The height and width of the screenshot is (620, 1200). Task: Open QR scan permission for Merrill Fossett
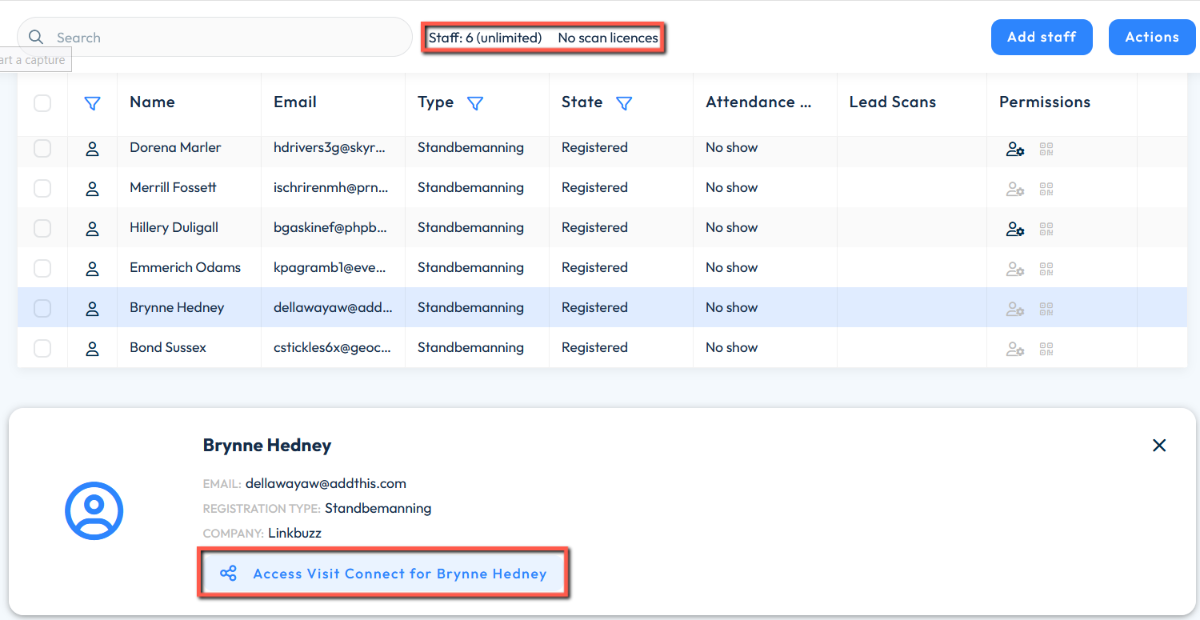(1047, 189)
